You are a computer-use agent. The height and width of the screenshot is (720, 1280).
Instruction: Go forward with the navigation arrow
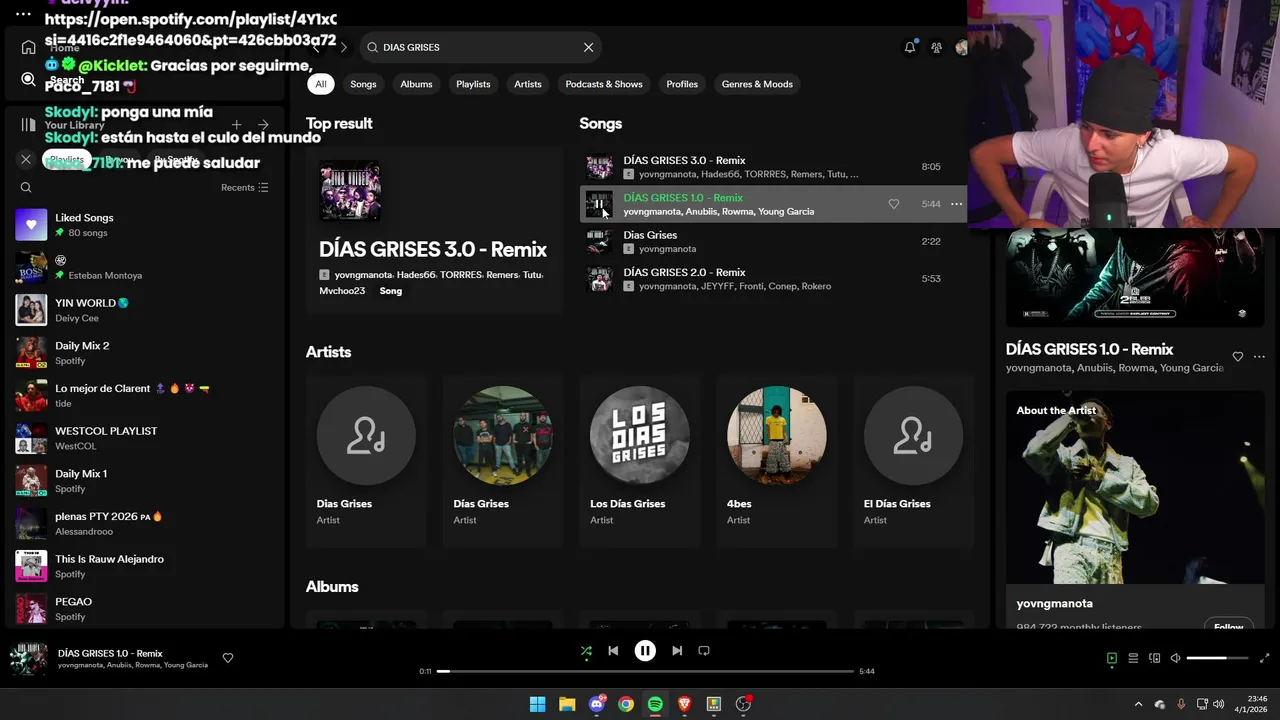click(x=343, y=47)
